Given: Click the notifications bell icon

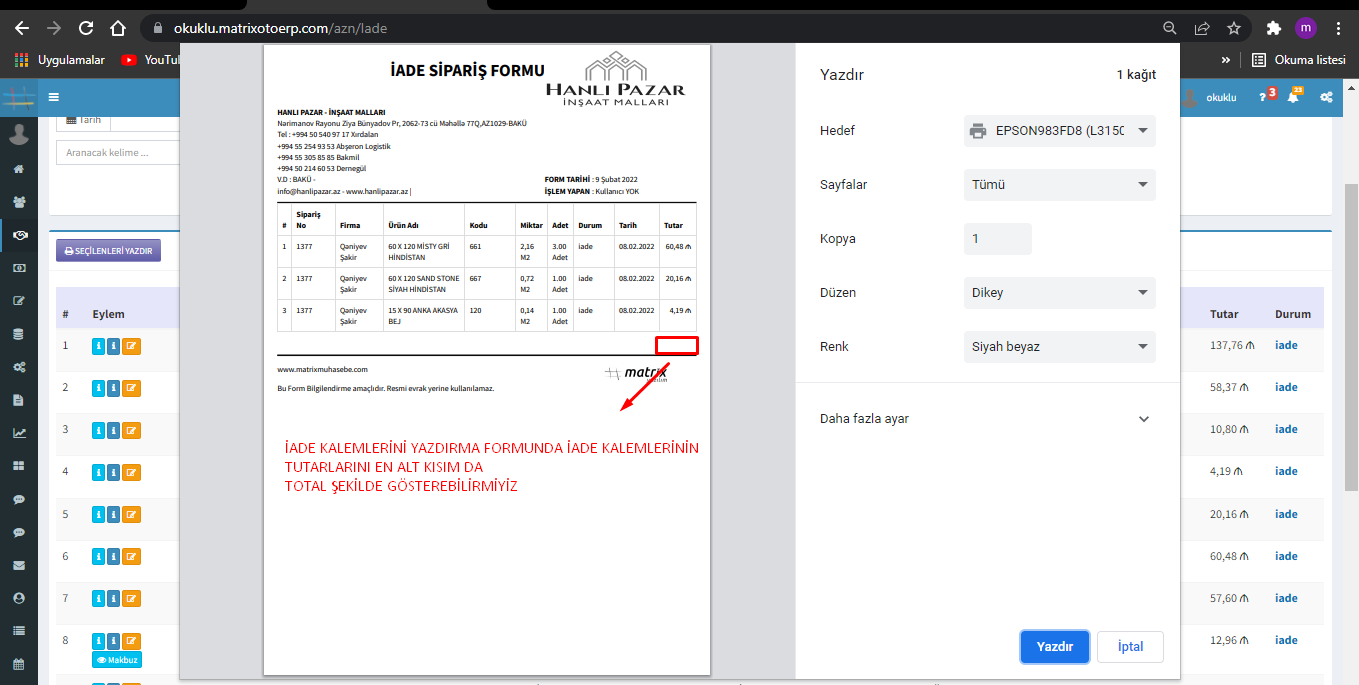Looking at the screenshot, I should (x=1293, y=98).
